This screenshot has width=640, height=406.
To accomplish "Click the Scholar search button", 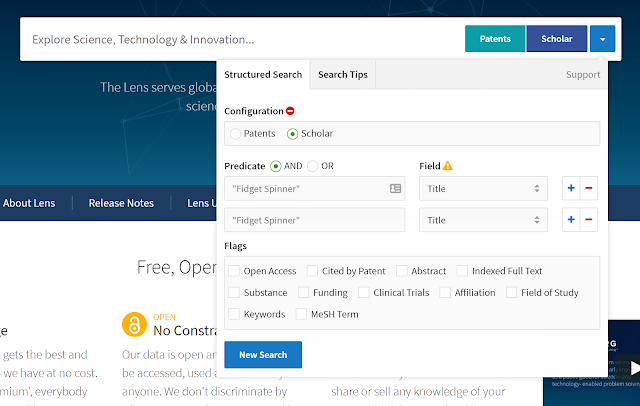I will pos(557,39).
